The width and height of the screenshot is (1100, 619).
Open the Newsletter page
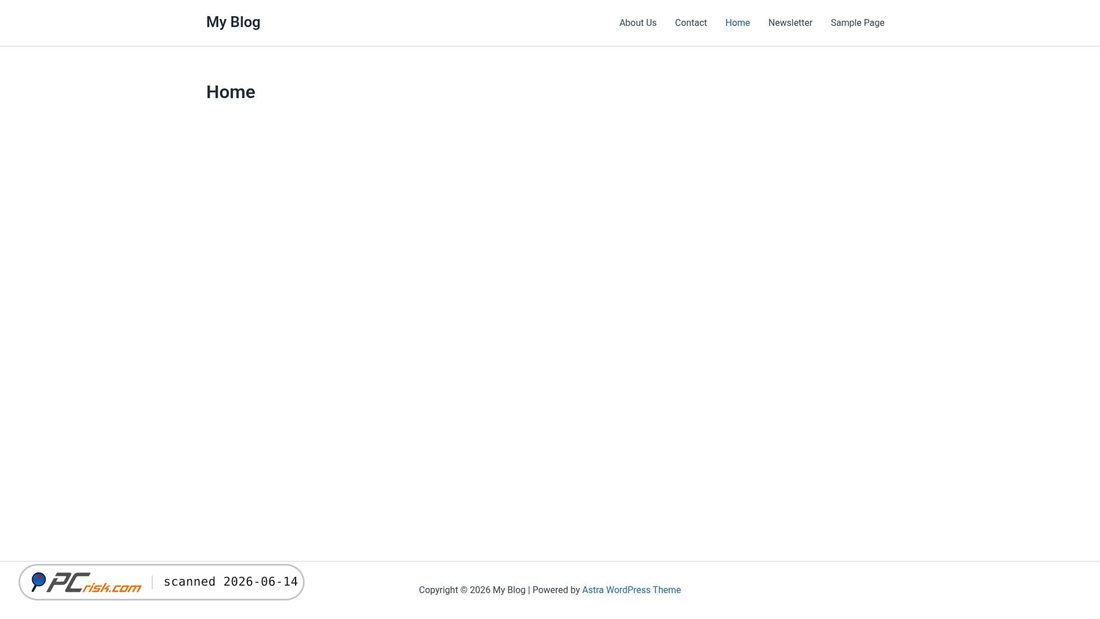point(790,23)
